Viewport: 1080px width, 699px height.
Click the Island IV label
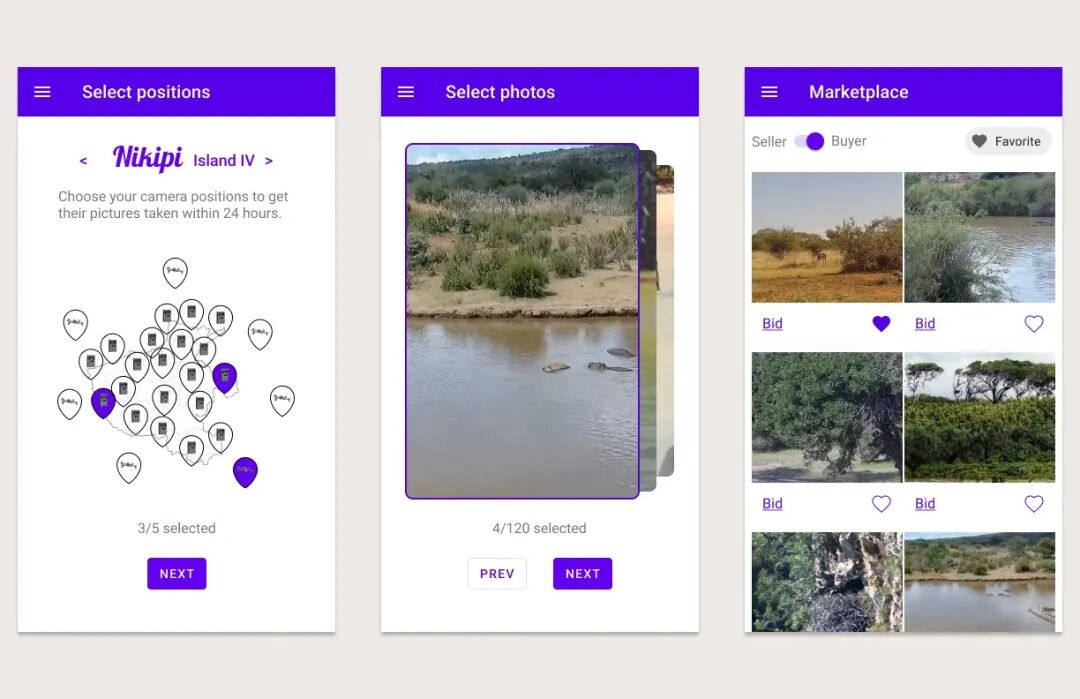click(x=224, y=160)
